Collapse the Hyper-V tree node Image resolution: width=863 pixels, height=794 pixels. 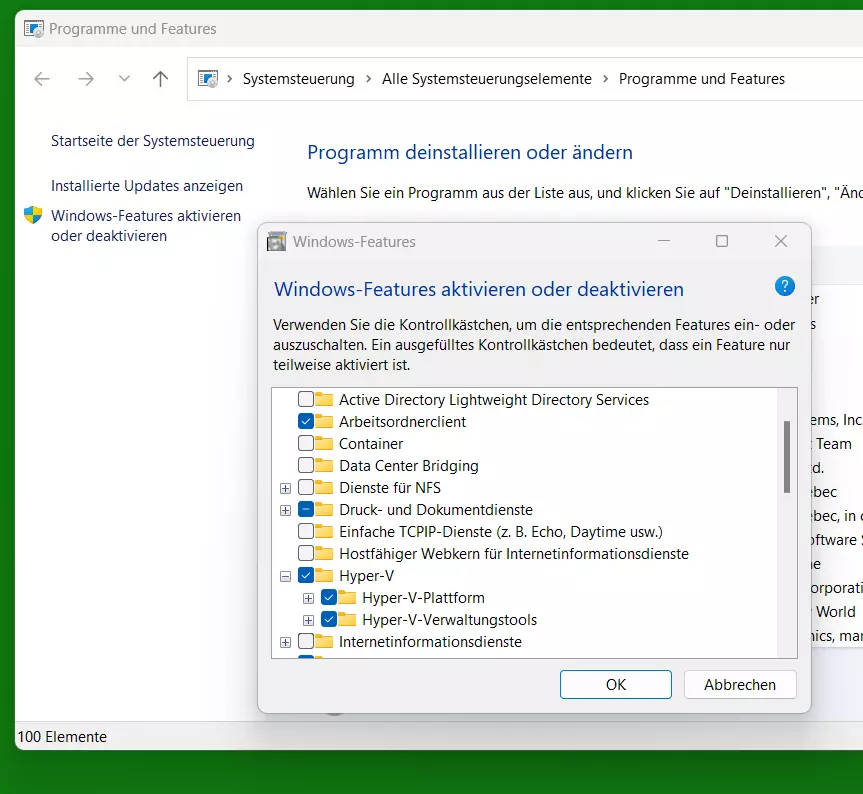(x=285, y=576)
